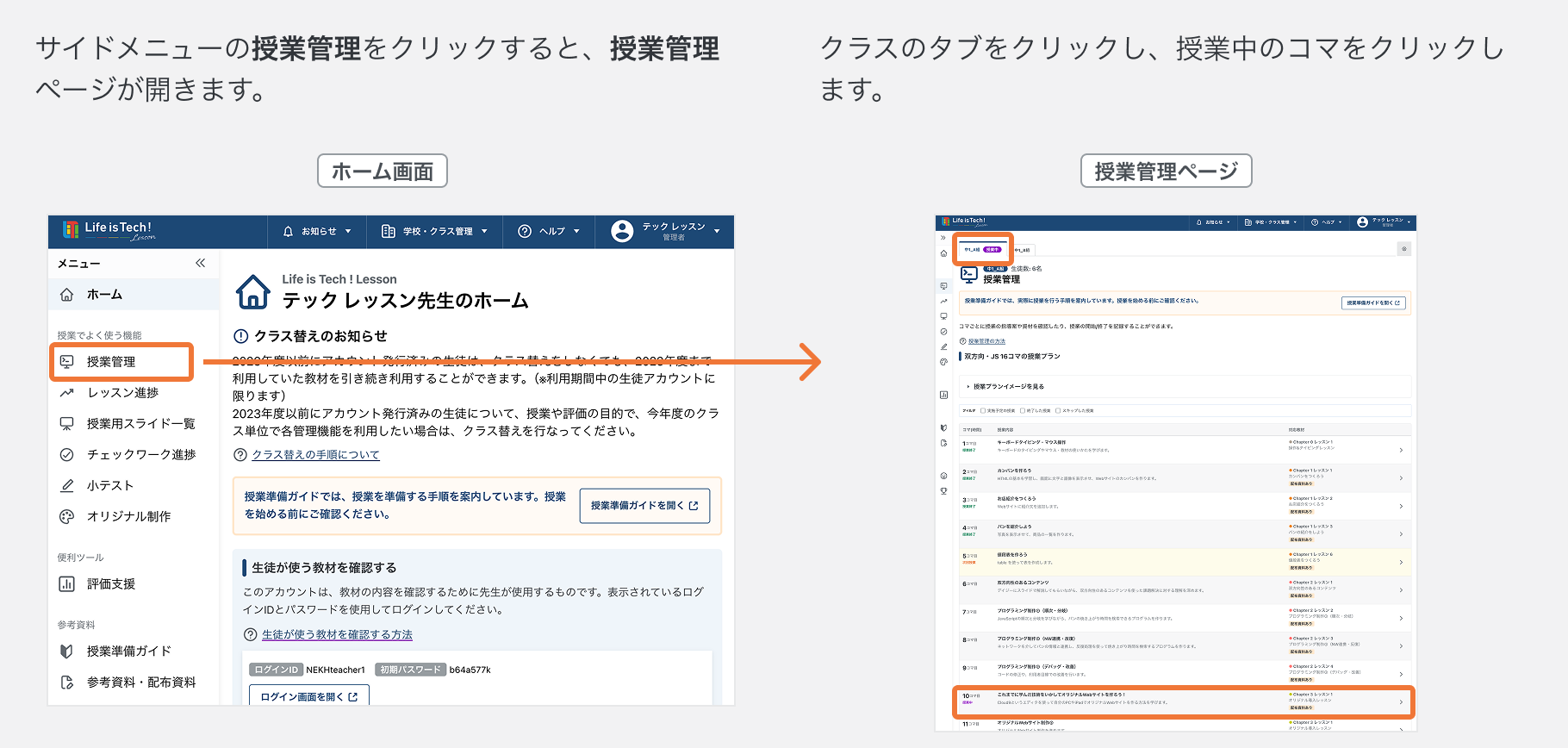Switch to 中1_B組 class tab
1568x748 pixels.
[1022, 250]
